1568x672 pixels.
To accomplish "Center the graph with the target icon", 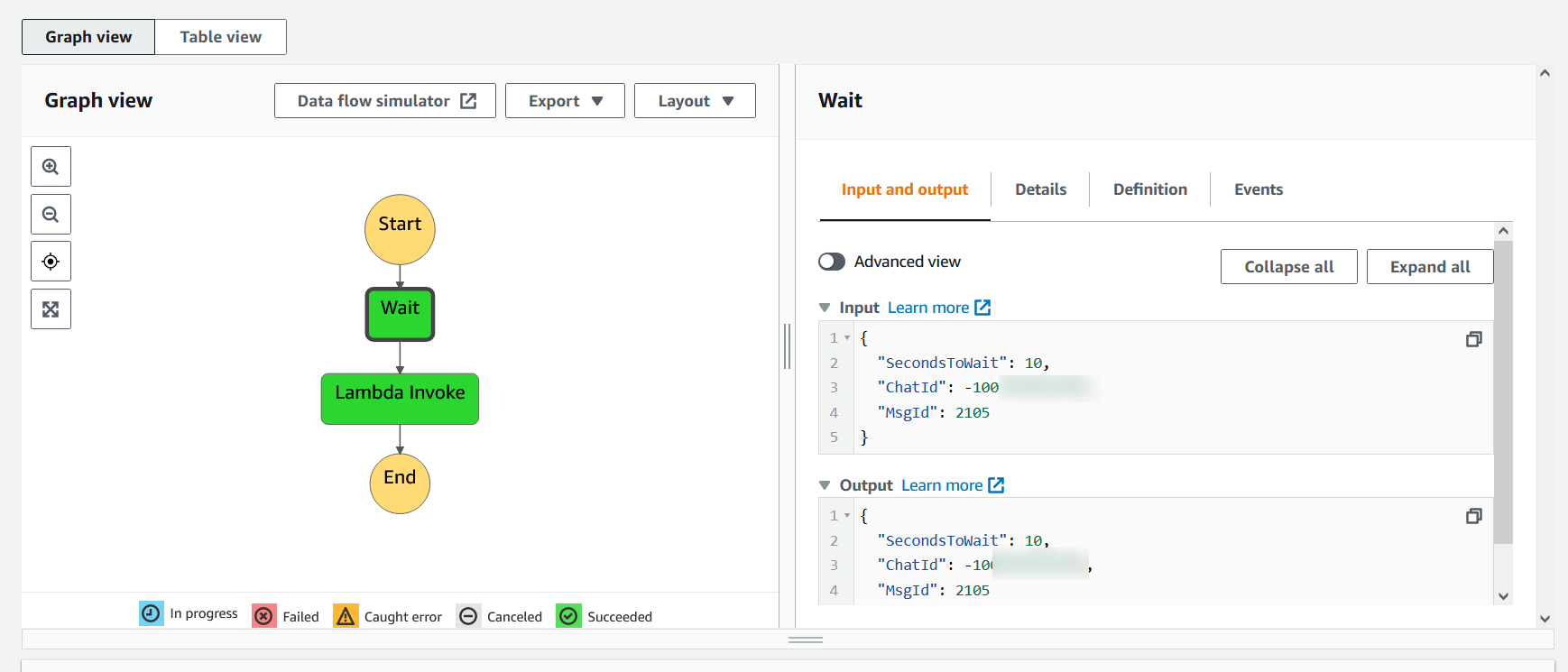I will pos(51,262).
